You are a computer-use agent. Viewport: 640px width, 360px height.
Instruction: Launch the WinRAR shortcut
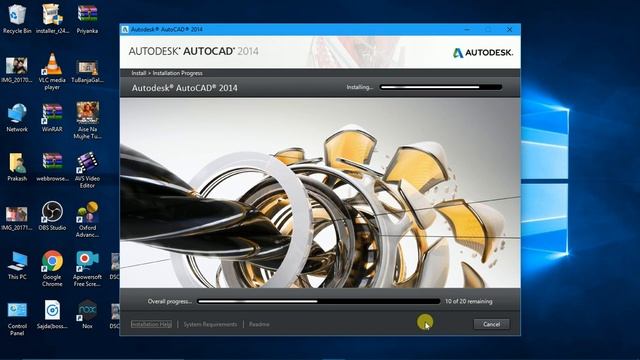tap(52, 118)
